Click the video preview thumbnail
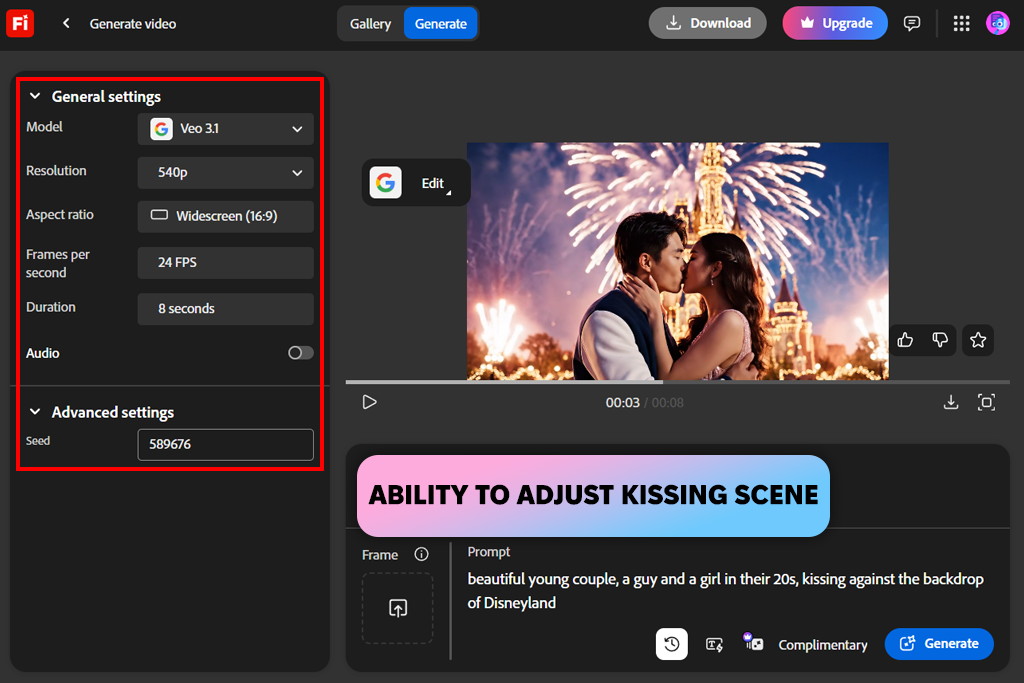Image resolution: width=1024 pixels, height=683 pixels. (677, 261)
